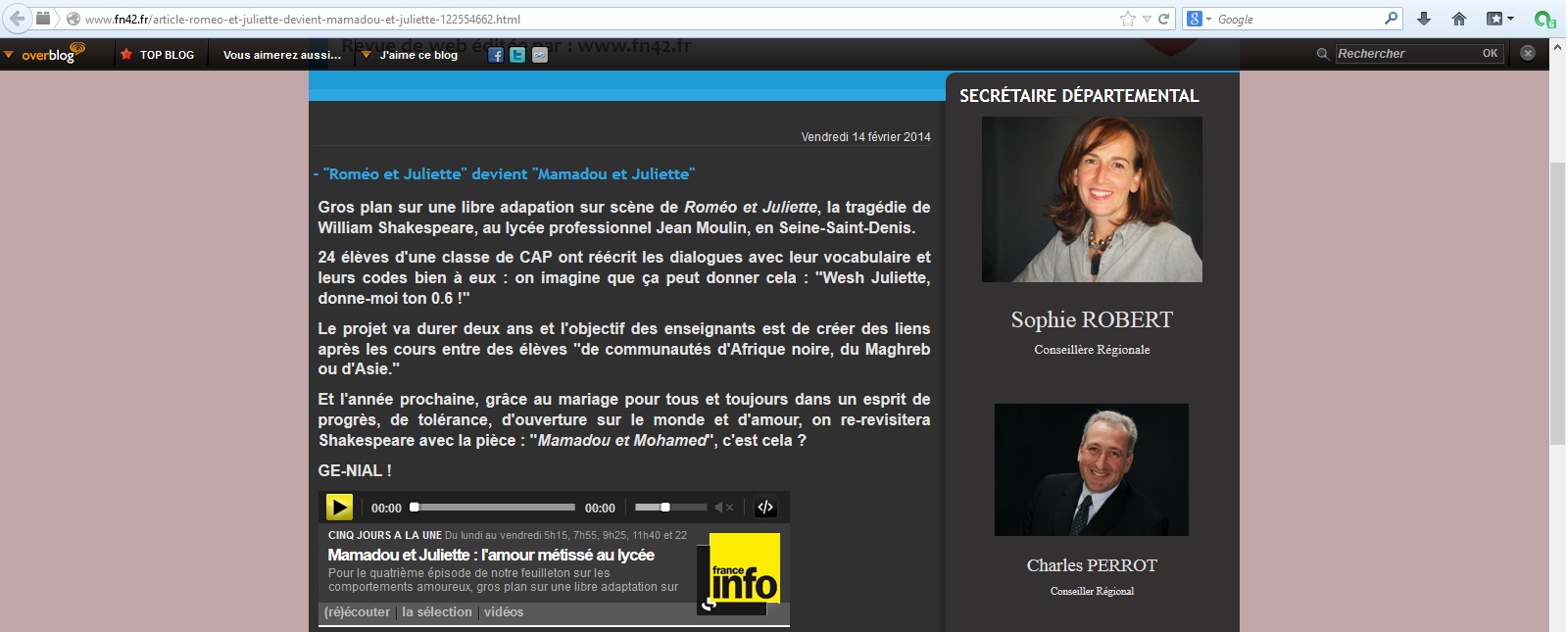
Task: Open the Firefox downloads arrow icon
Action: (x=1424, y=19)
